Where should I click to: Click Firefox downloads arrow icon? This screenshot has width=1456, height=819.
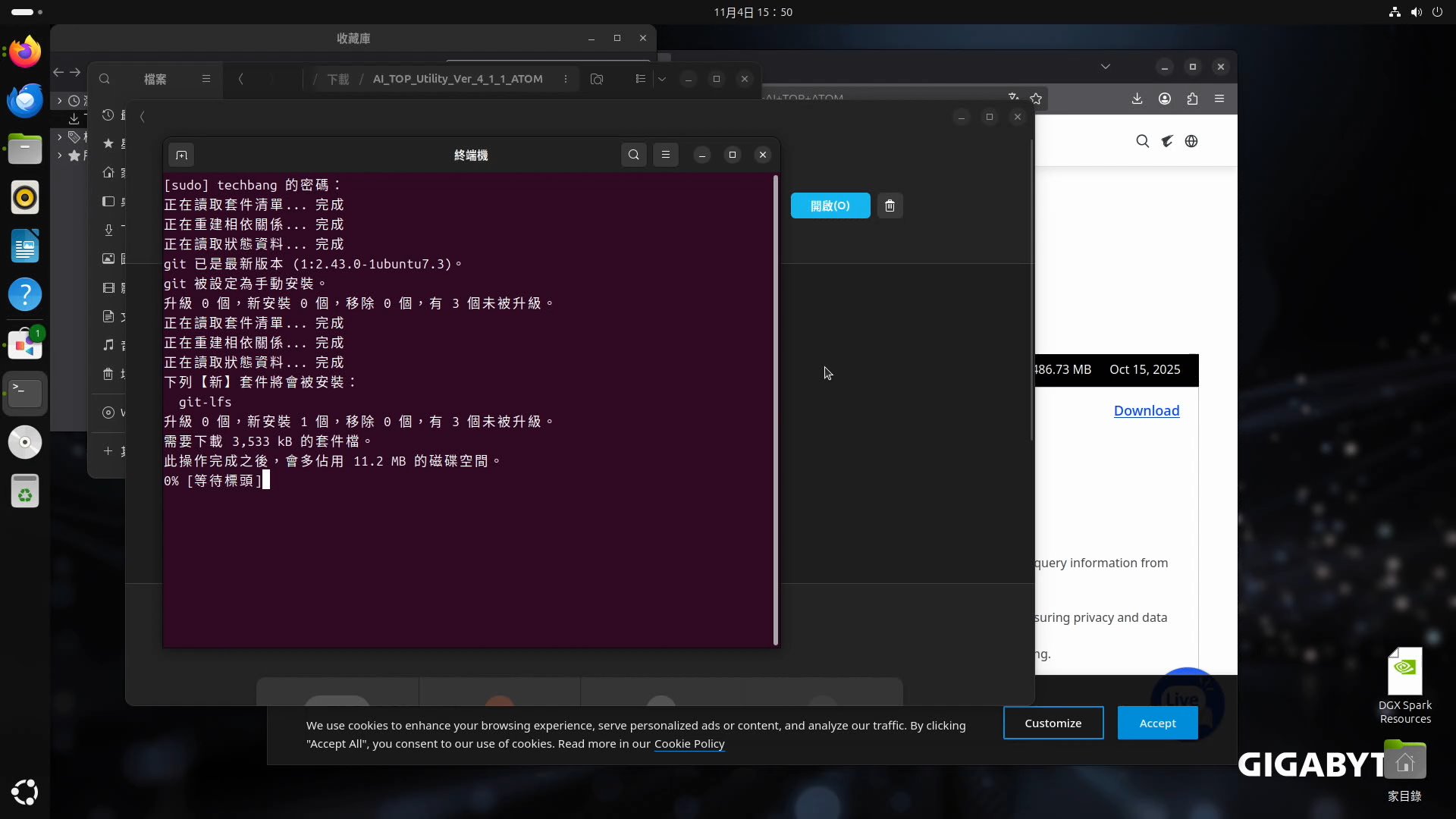pyautogui.click(x=1137, y=99)
